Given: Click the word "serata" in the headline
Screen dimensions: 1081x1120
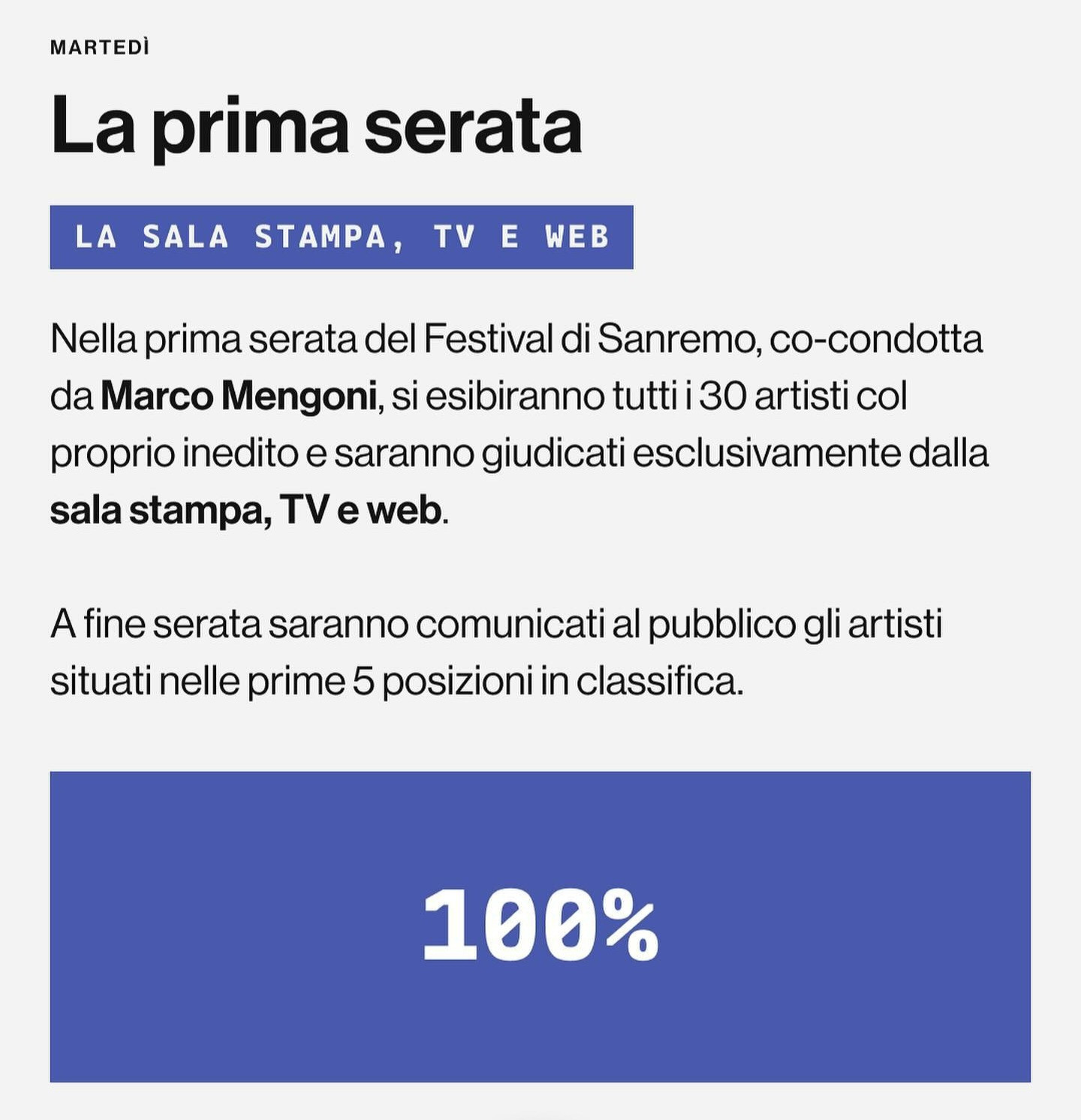Looking at the screenshot, I should pos(473,126).
